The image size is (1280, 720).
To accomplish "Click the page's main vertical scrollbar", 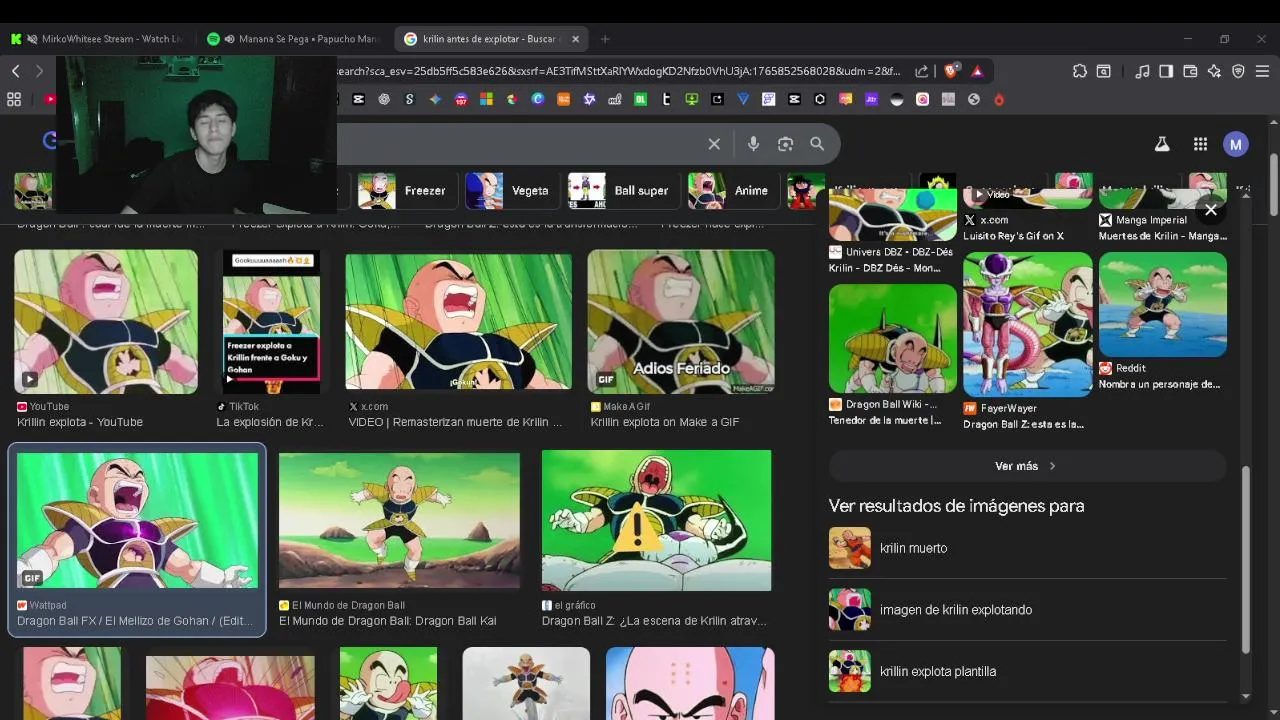I will tap(1273, 184).
